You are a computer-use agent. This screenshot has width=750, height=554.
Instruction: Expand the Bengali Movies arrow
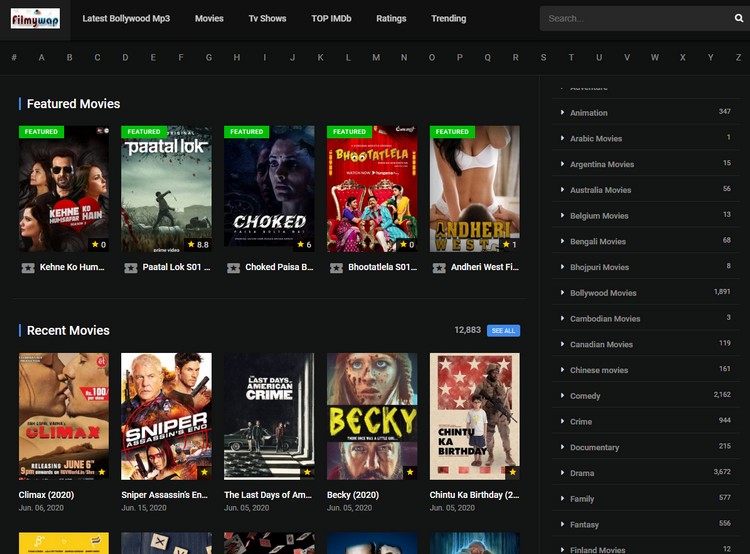pyautogui.click(x=562, y=241)
